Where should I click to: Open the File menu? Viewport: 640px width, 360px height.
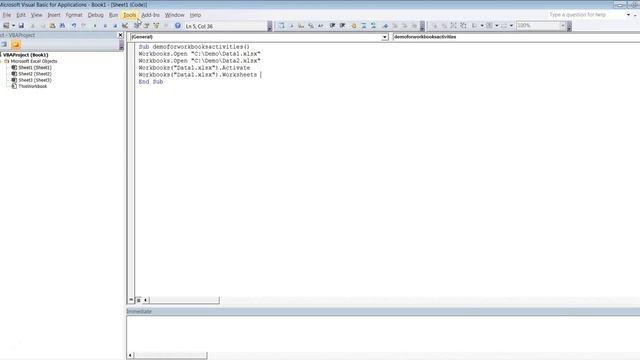(7, 15)
